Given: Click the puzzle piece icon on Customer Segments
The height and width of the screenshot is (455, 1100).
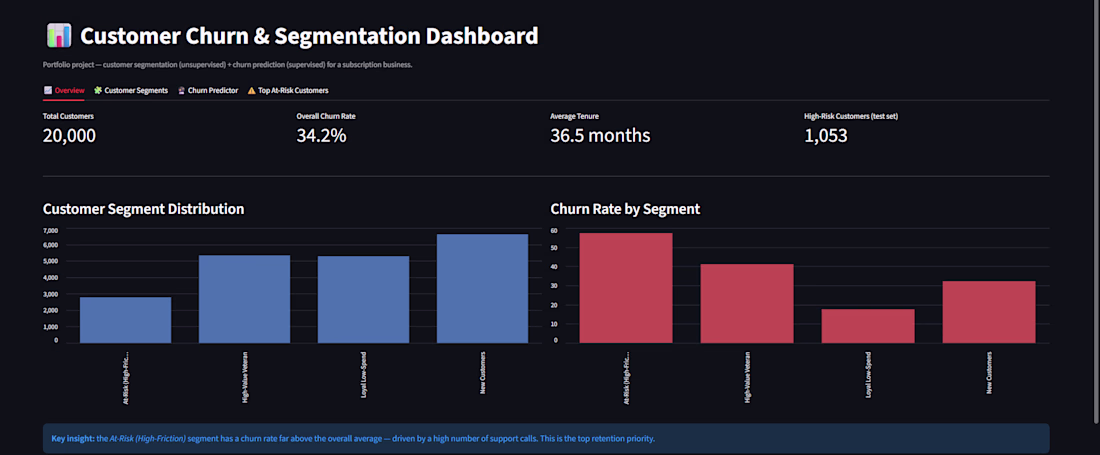Looking at the screenshot, I should point(98,90).
